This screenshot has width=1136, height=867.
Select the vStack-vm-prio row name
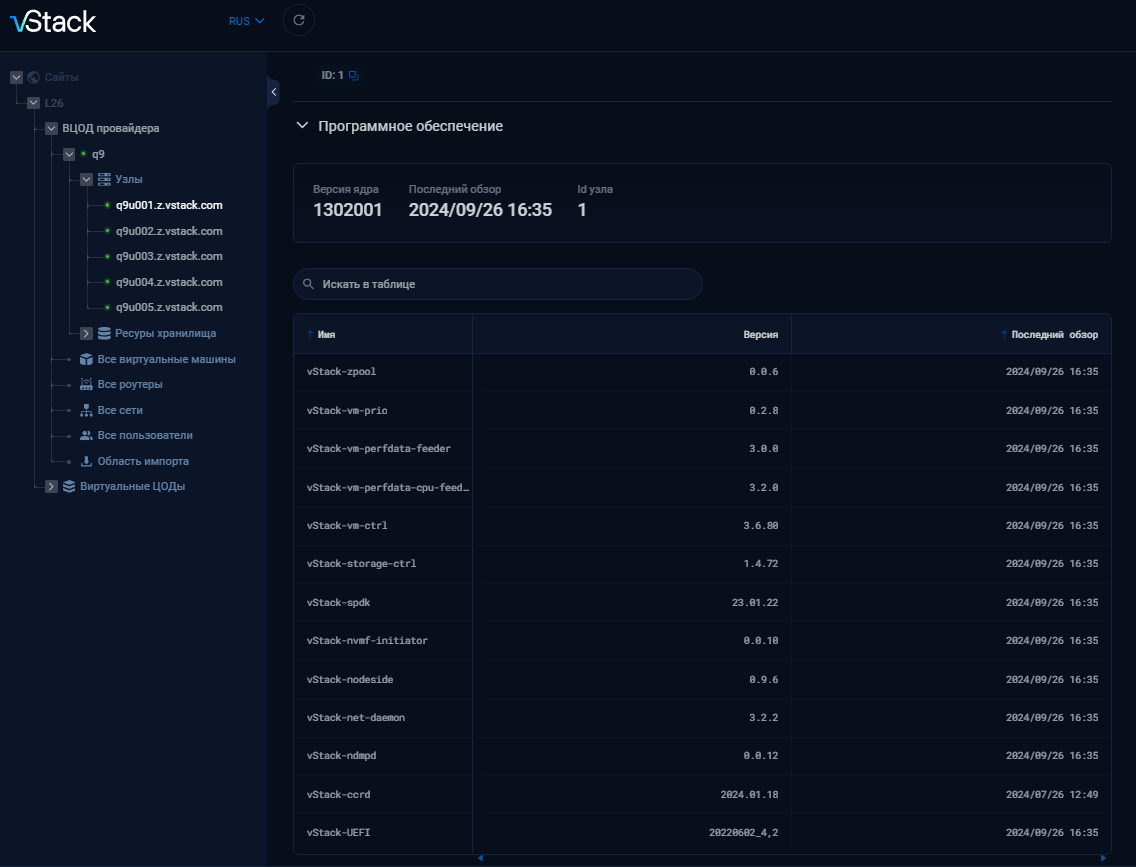pyautogui.click(x=347, y=411)
